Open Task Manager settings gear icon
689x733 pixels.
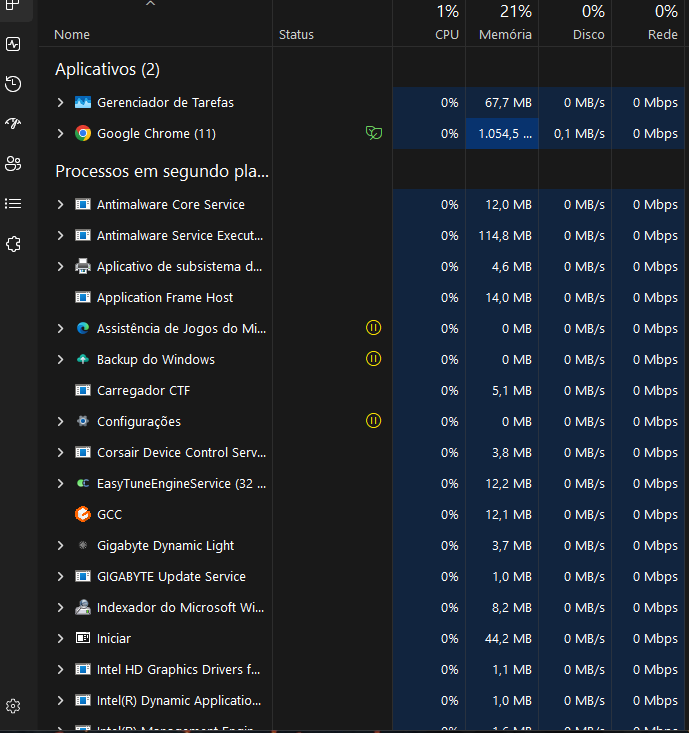click(x=13, y=706)
